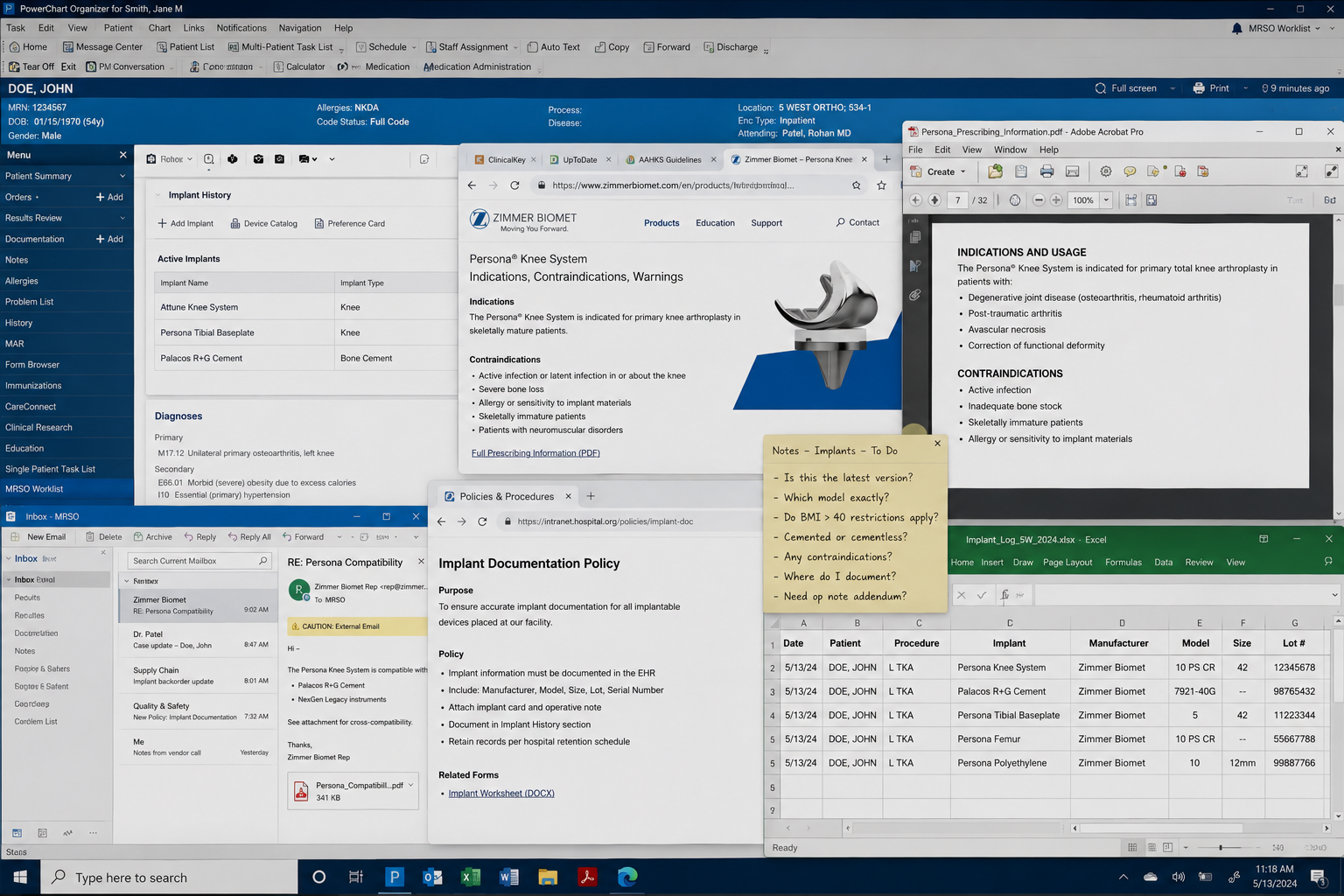Open Edge browser from taskbar

coord(626,877)
